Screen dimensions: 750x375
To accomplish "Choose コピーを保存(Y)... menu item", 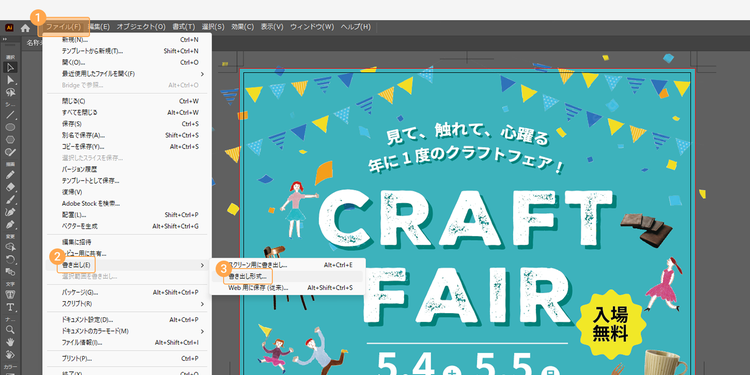I will (x=127, y=146).
